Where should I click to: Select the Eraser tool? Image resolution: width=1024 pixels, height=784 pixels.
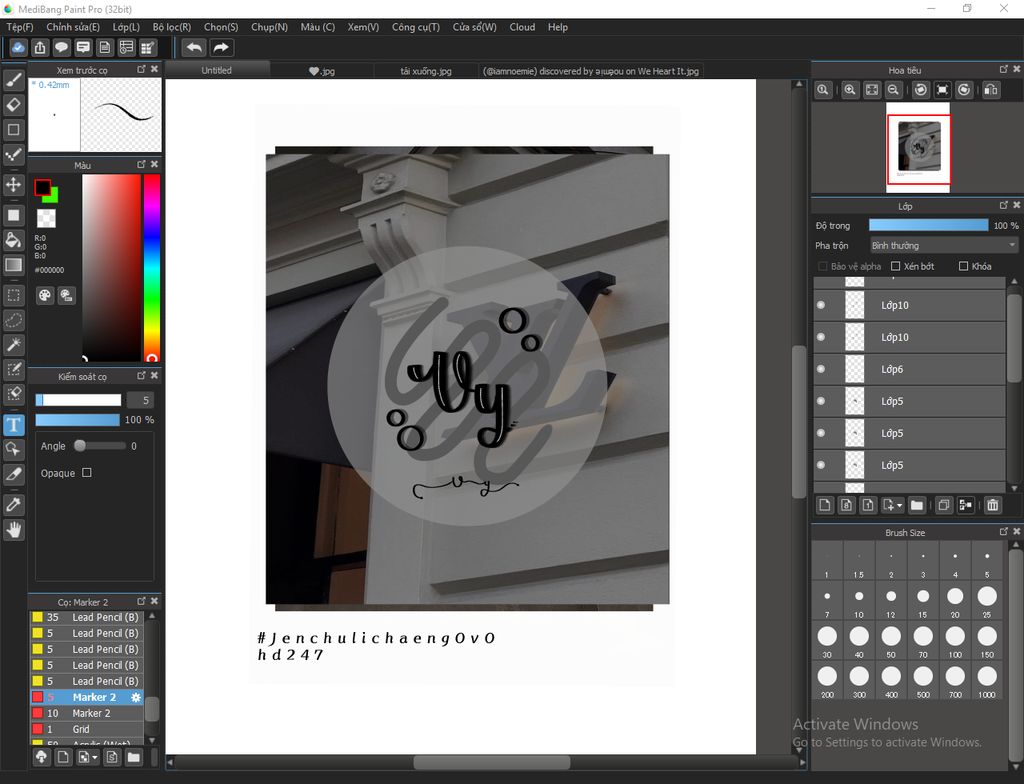[x=14, y=105]
